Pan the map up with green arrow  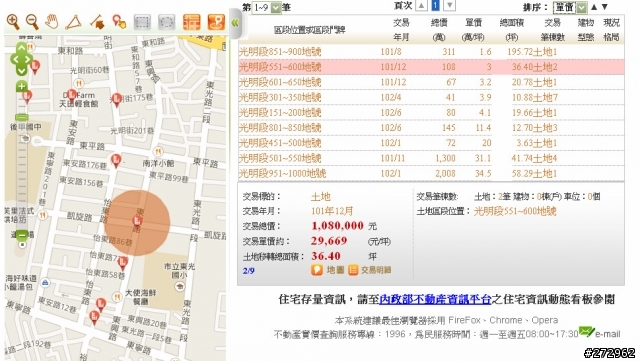coord(21,48)
